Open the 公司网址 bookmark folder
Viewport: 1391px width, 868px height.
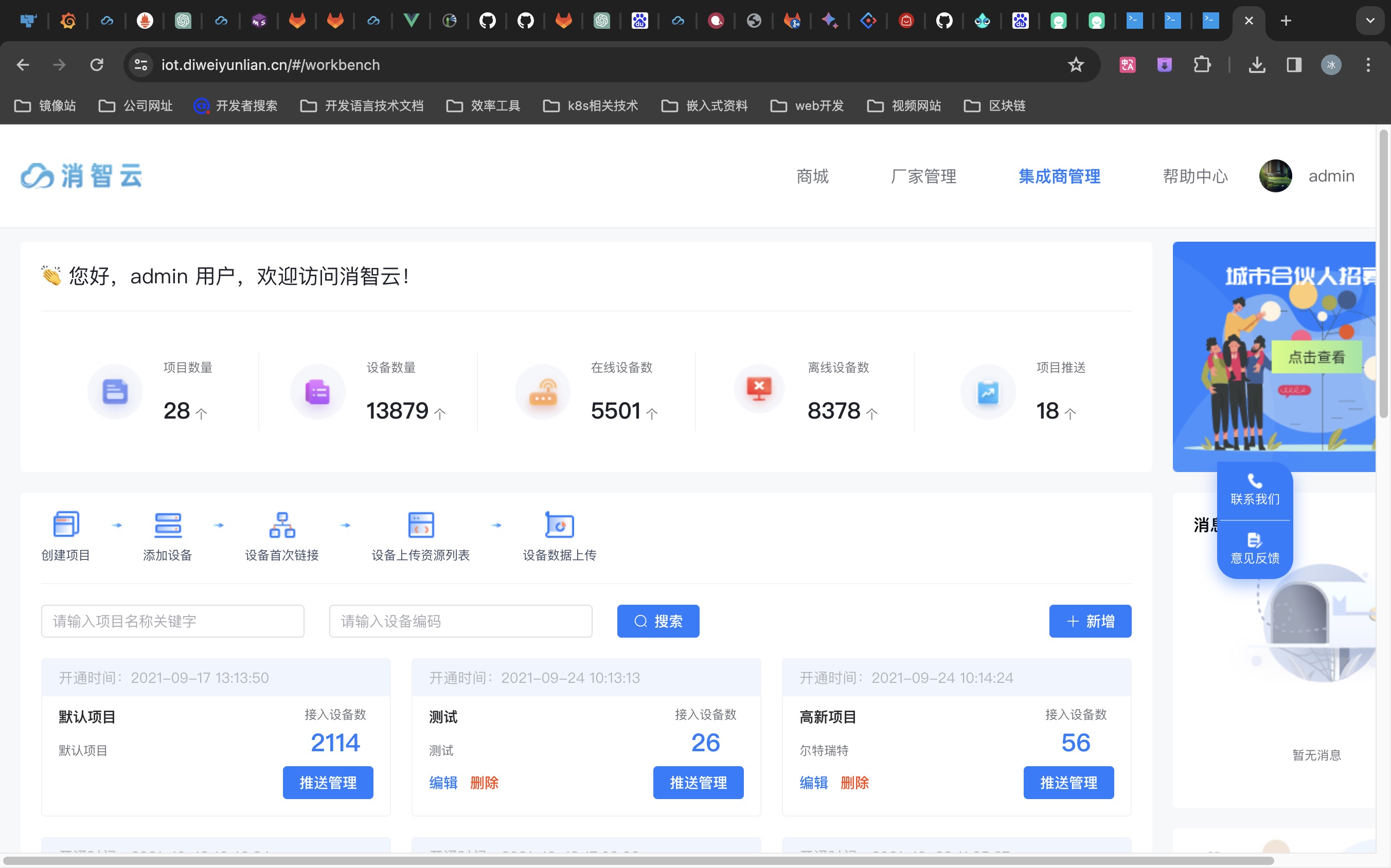[x=135, y=105]
